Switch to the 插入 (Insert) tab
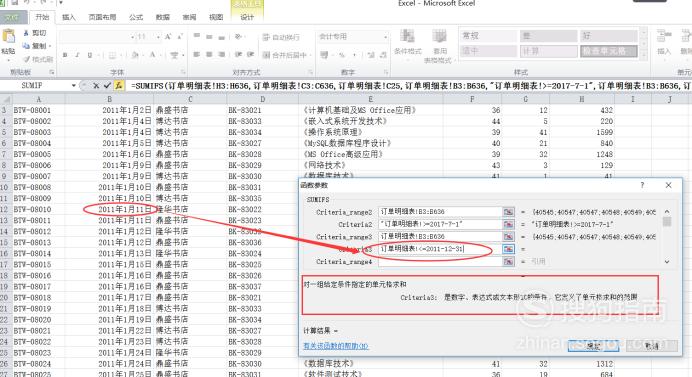 tap(68, 17)
